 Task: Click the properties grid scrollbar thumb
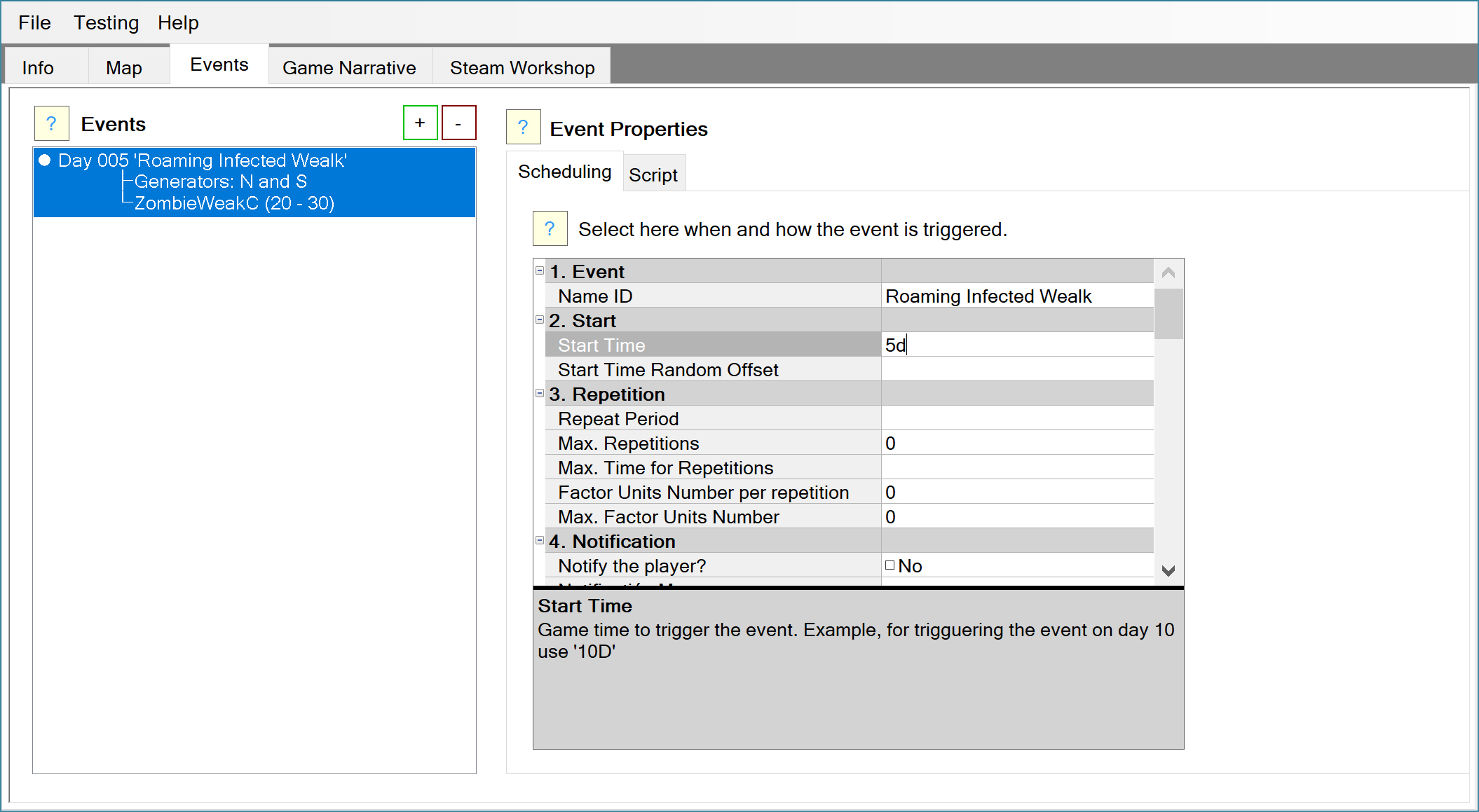click(x=1168, y=313)
